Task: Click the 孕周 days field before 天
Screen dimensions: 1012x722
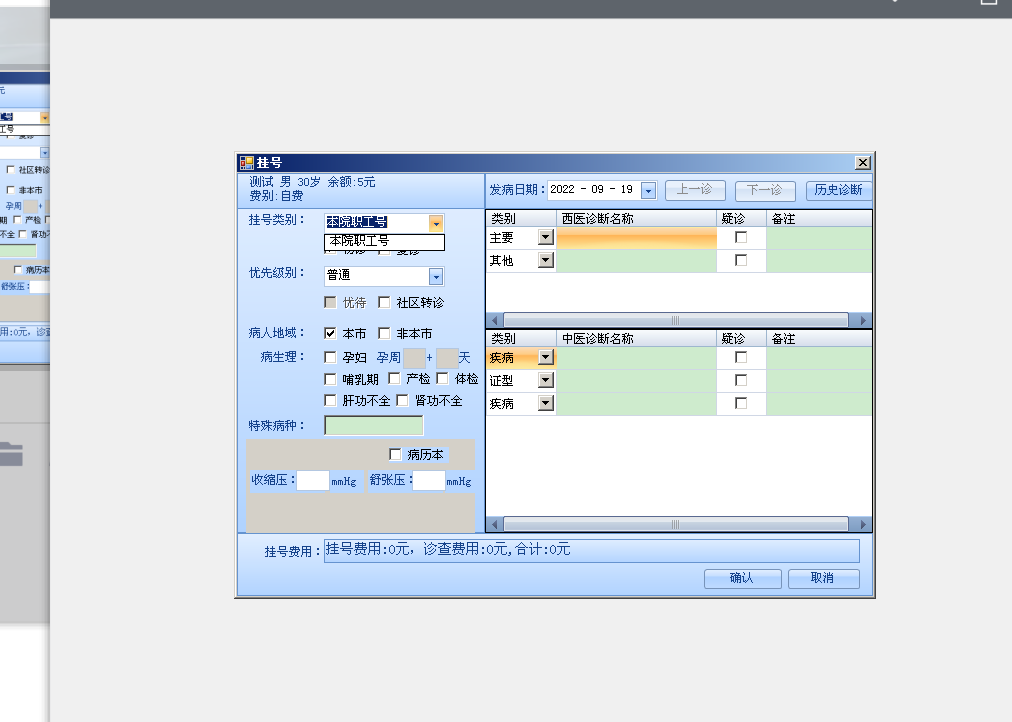Action: click(x=447, y=357)
